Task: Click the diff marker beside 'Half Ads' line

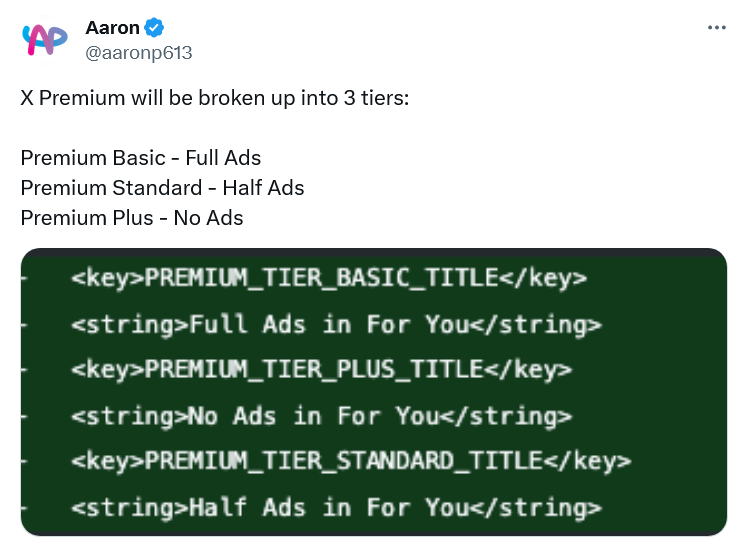Action: (x=24, y=507)
